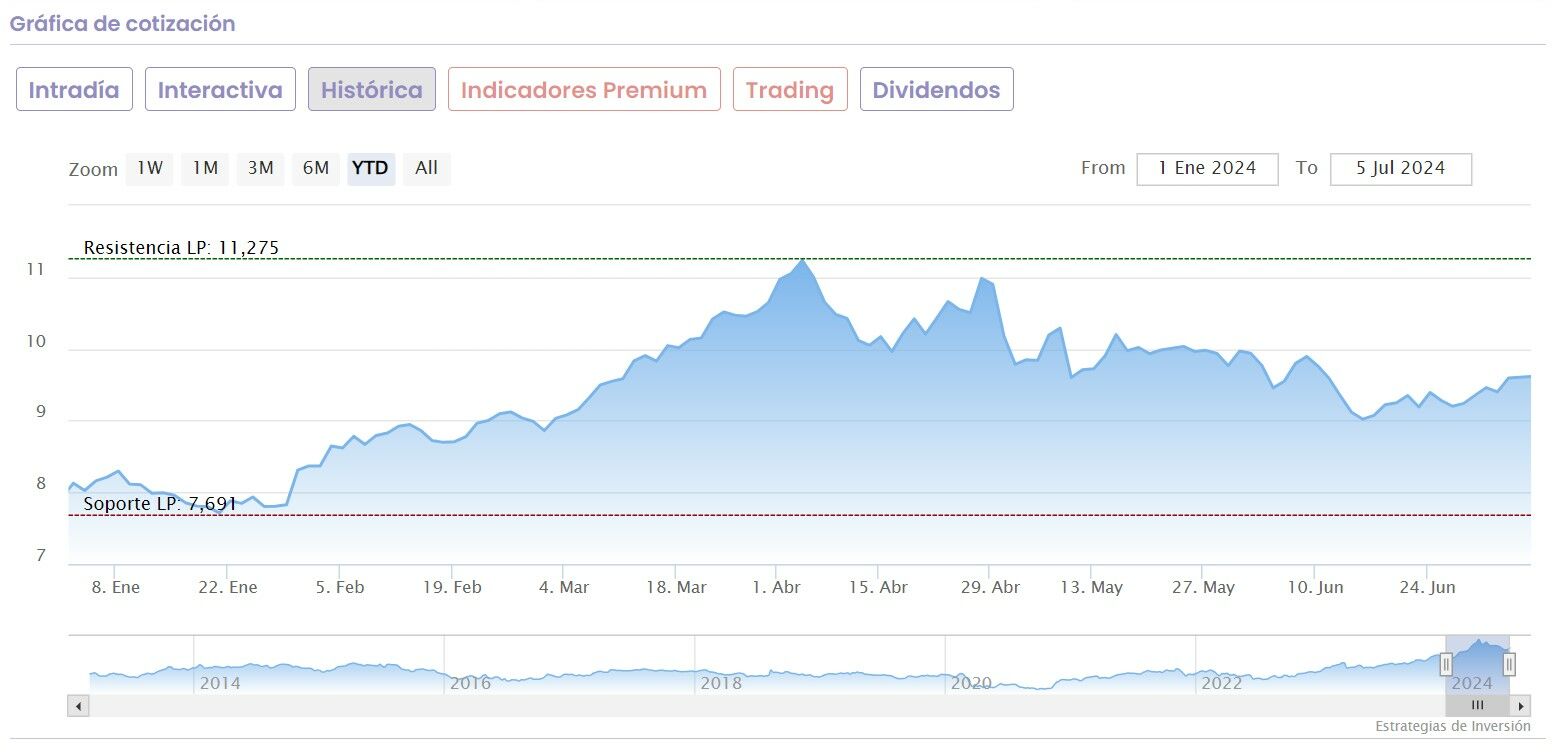1557x754 pixels.
Task: Open the Interactiva chart tab
Action: (220, 90)
